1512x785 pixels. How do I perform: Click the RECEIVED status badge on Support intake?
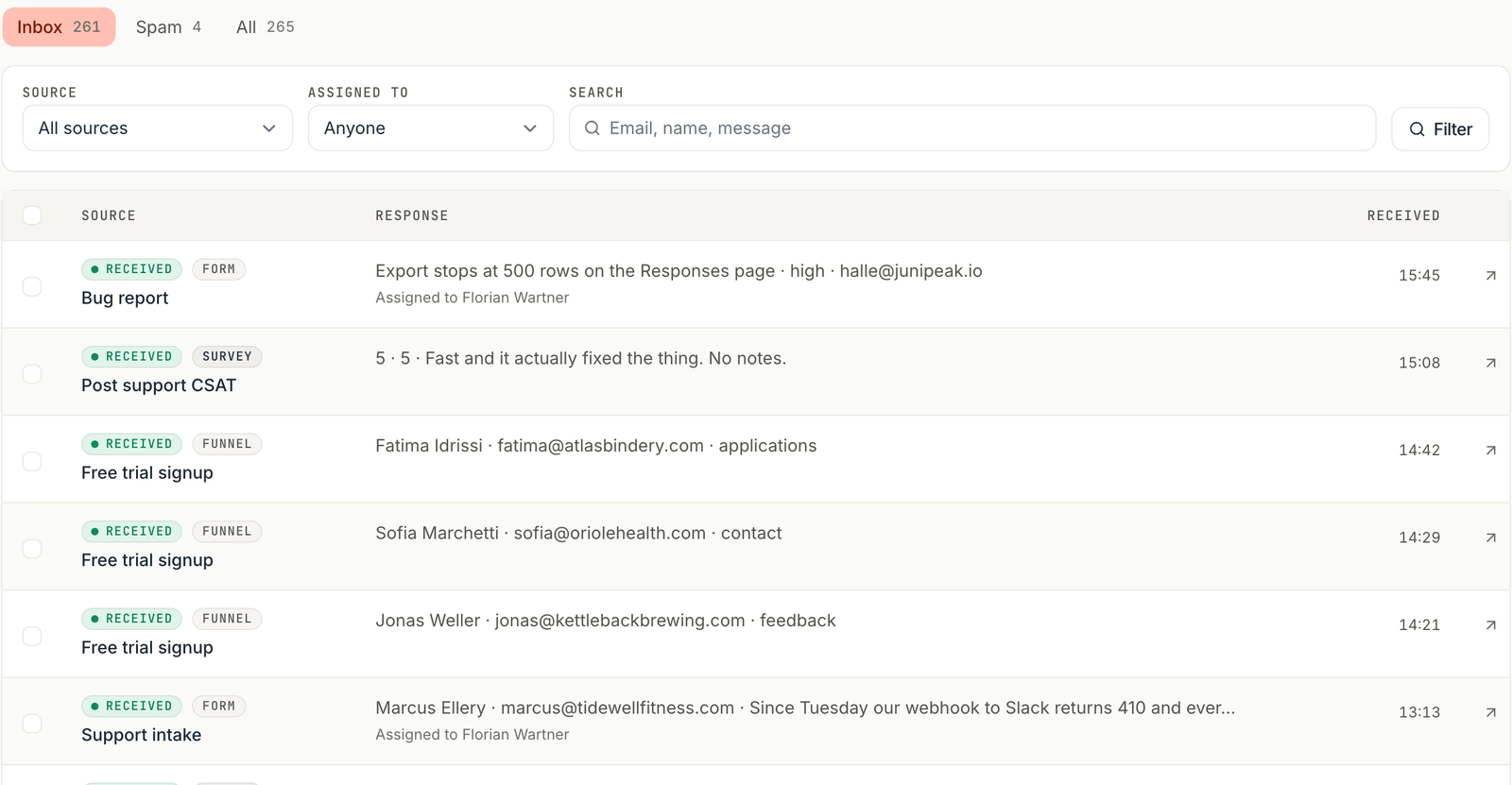132,707
